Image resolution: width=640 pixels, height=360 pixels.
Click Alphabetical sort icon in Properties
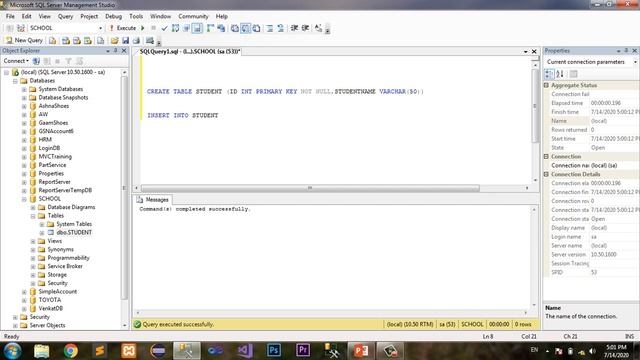(x=560, y=74)
